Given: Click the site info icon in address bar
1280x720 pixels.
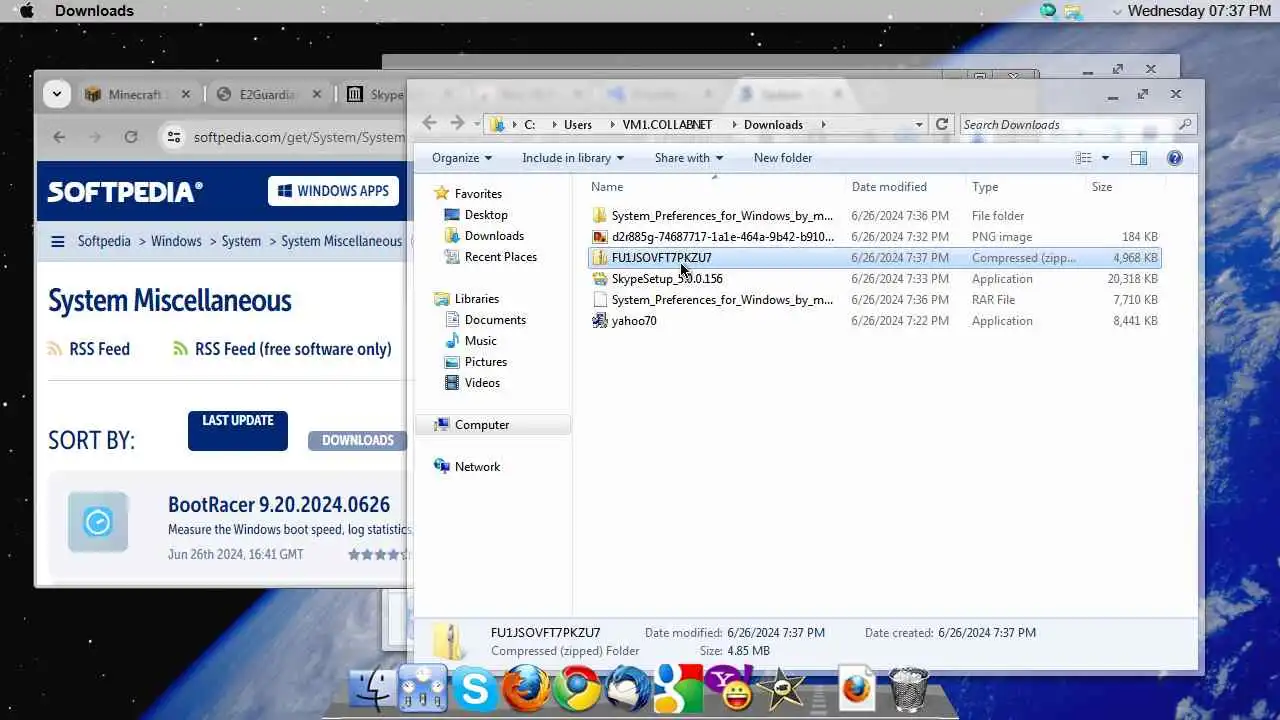Looking at the screenshot, I should click(174, 137).
